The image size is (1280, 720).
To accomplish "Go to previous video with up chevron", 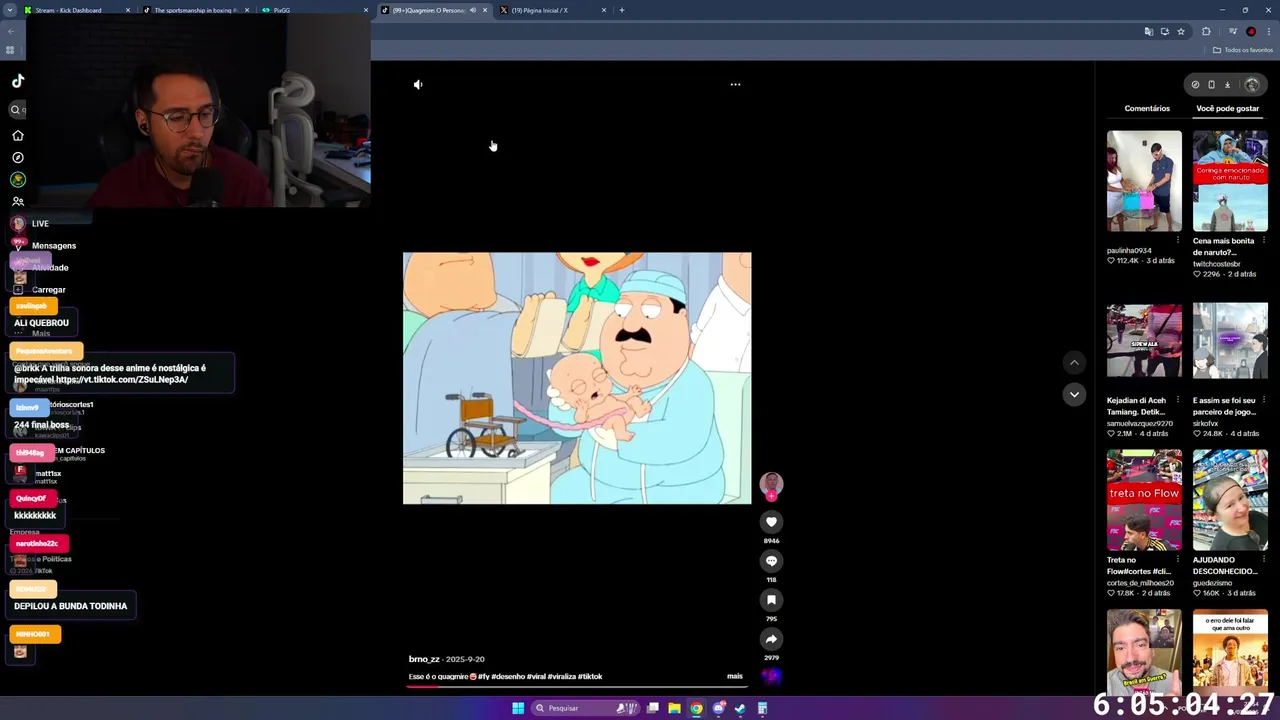I will tap(1074, 363).
